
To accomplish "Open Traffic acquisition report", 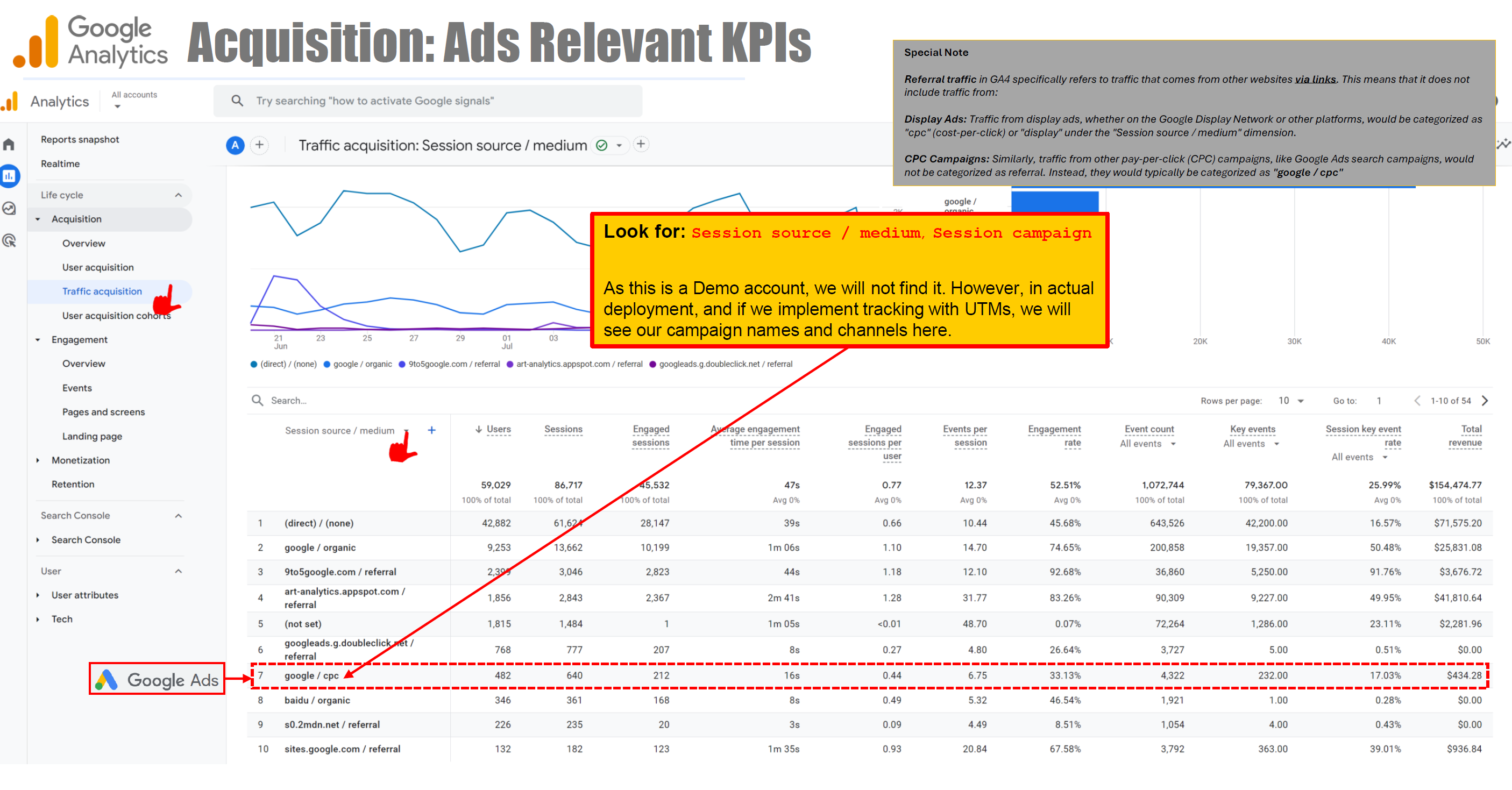I will point(102,291).
